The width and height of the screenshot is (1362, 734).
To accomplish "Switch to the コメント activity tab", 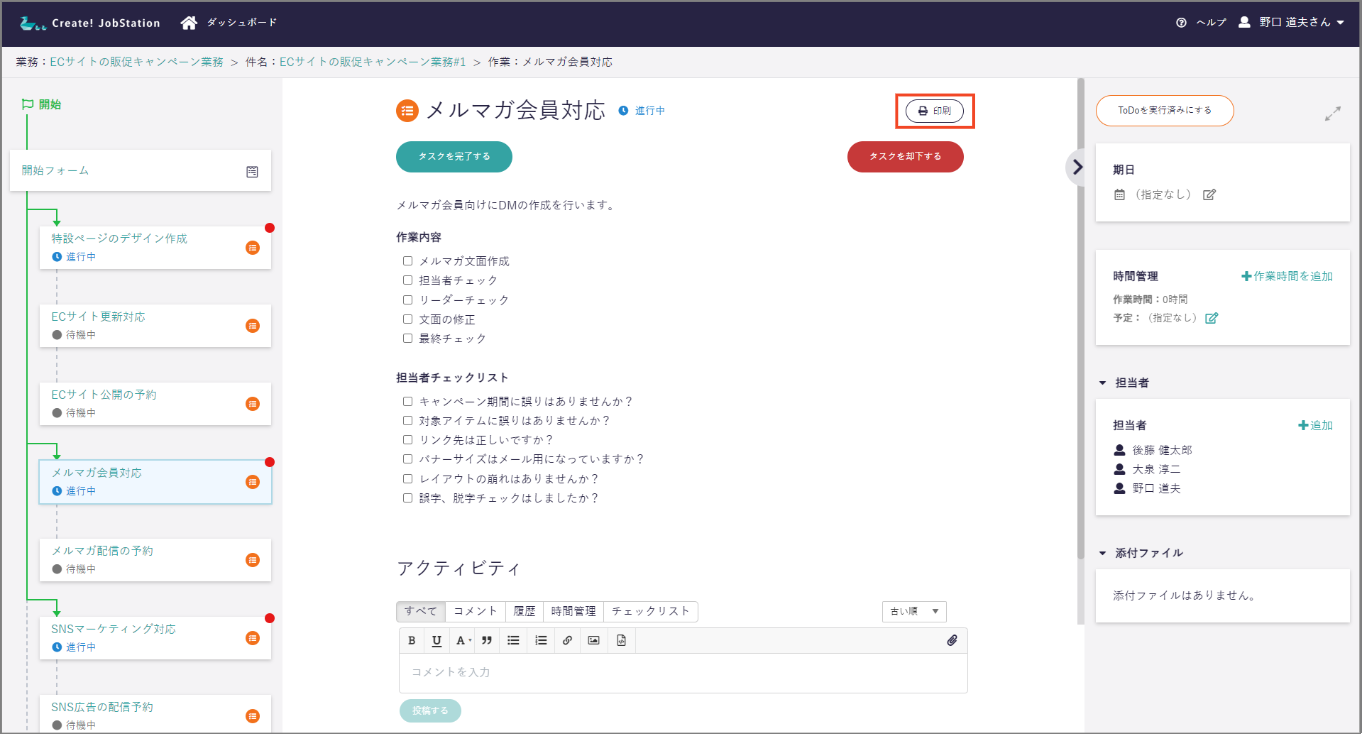I will coord(476,611).
